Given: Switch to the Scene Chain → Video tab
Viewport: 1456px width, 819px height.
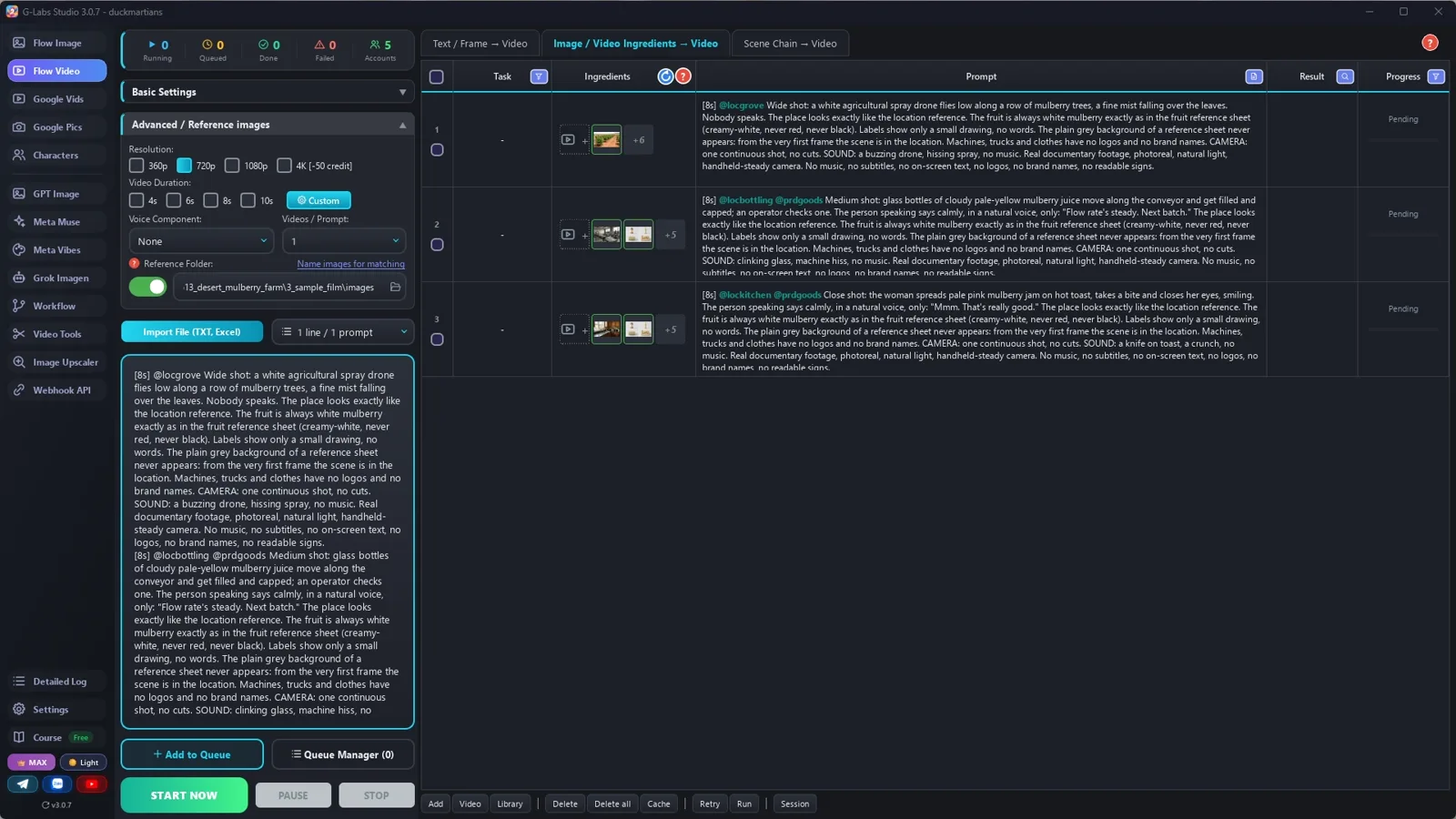Looking at the screenshot, I should [790, 44].
